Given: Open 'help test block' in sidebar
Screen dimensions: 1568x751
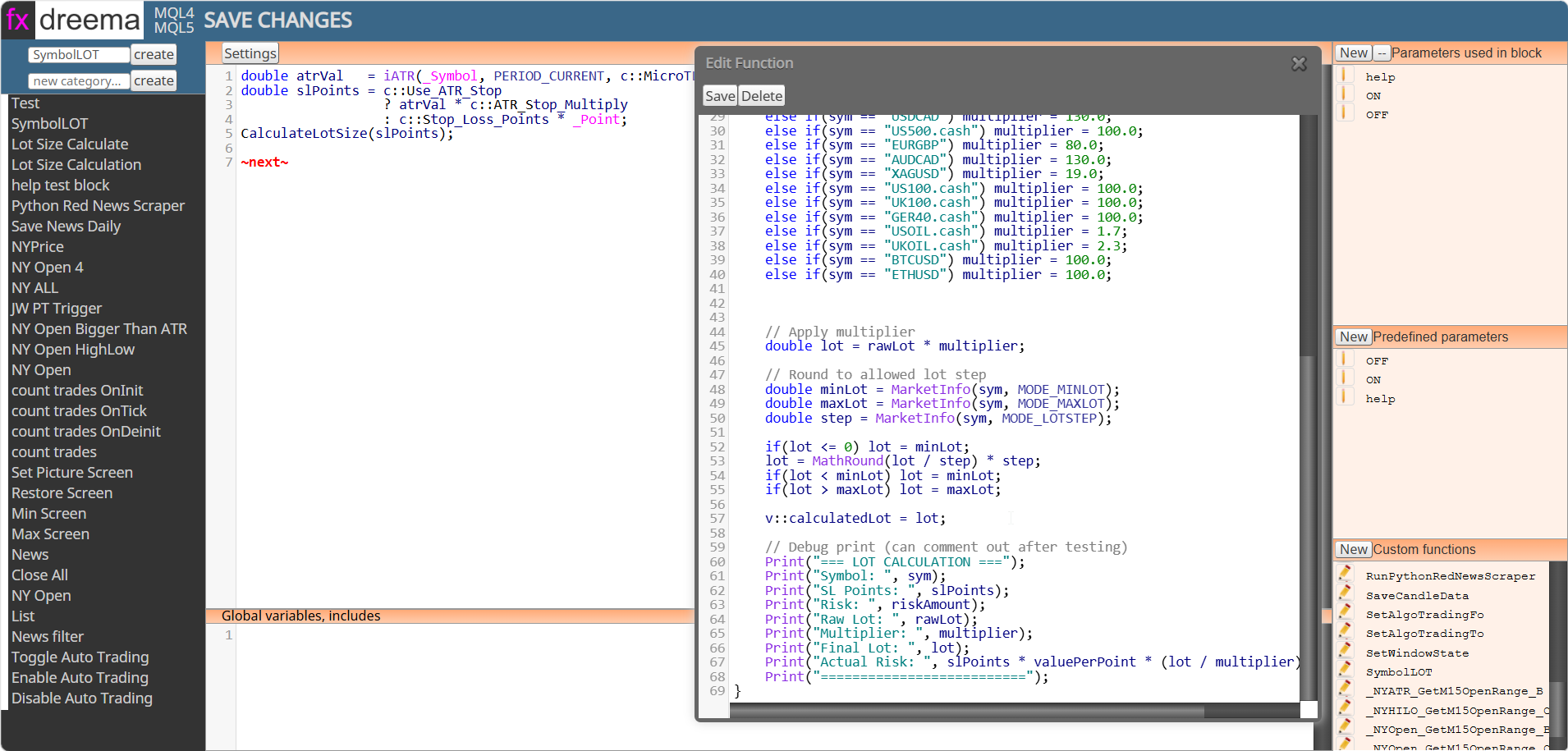Looking at the screenshot, I should [x=60, y=185].
